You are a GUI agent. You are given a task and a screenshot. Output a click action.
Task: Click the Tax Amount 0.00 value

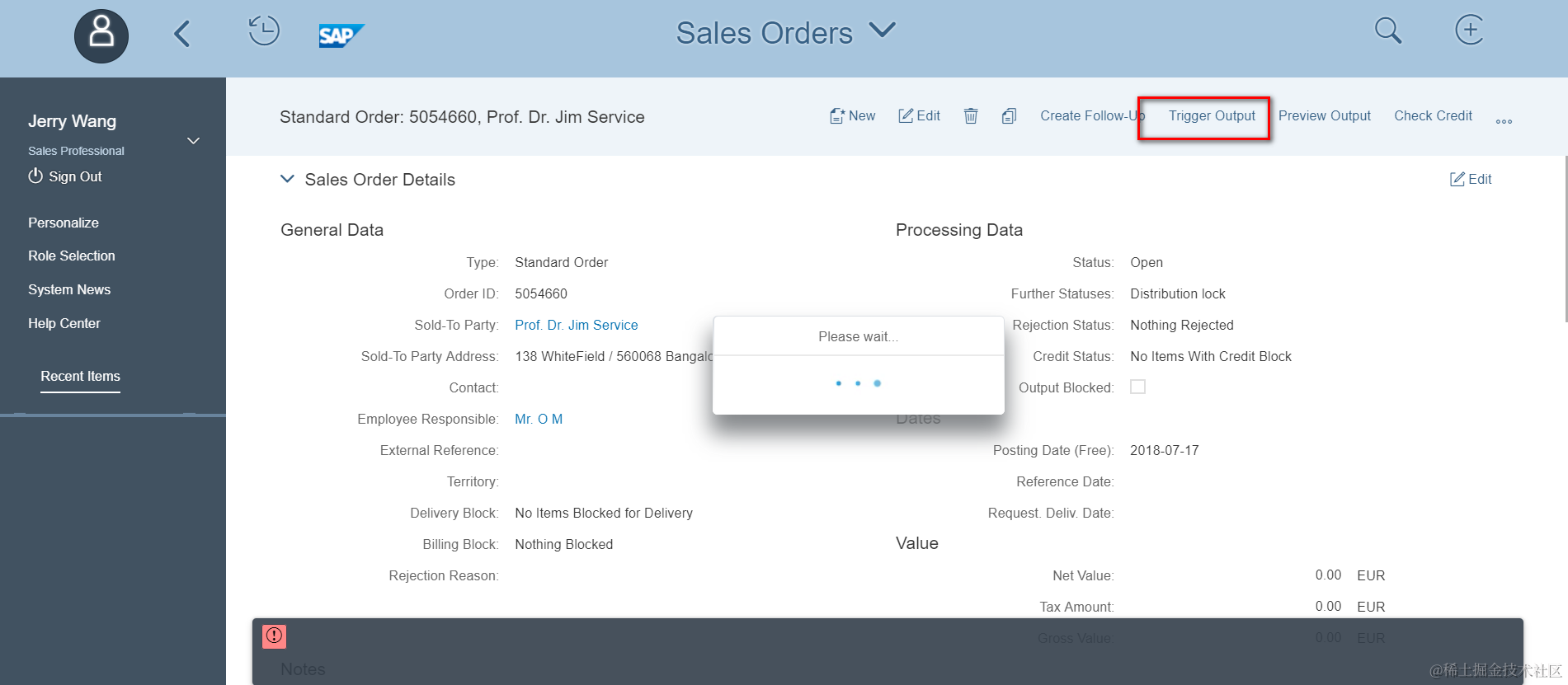[1328, 607]
